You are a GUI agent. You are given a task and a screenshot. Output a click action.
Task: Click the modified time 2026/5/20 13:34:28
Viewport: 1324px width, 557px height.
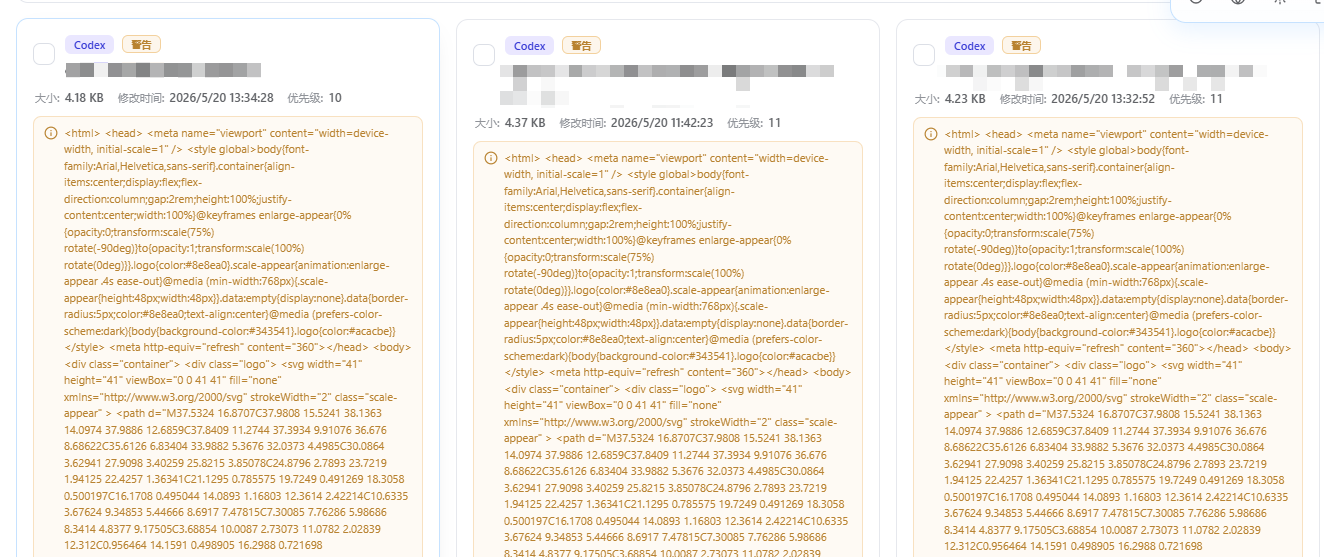tap(222, 98)
